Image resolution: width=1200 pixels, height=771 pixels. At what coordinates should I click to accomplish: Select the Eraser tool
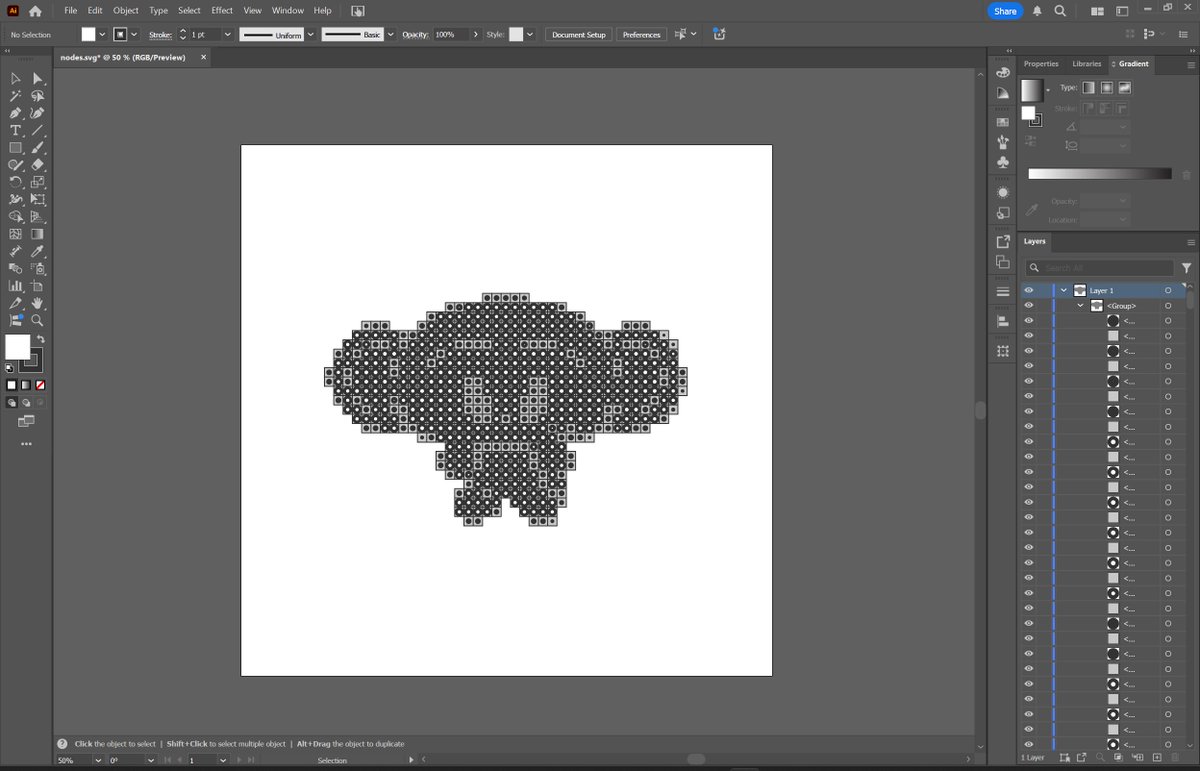[37, 164]
